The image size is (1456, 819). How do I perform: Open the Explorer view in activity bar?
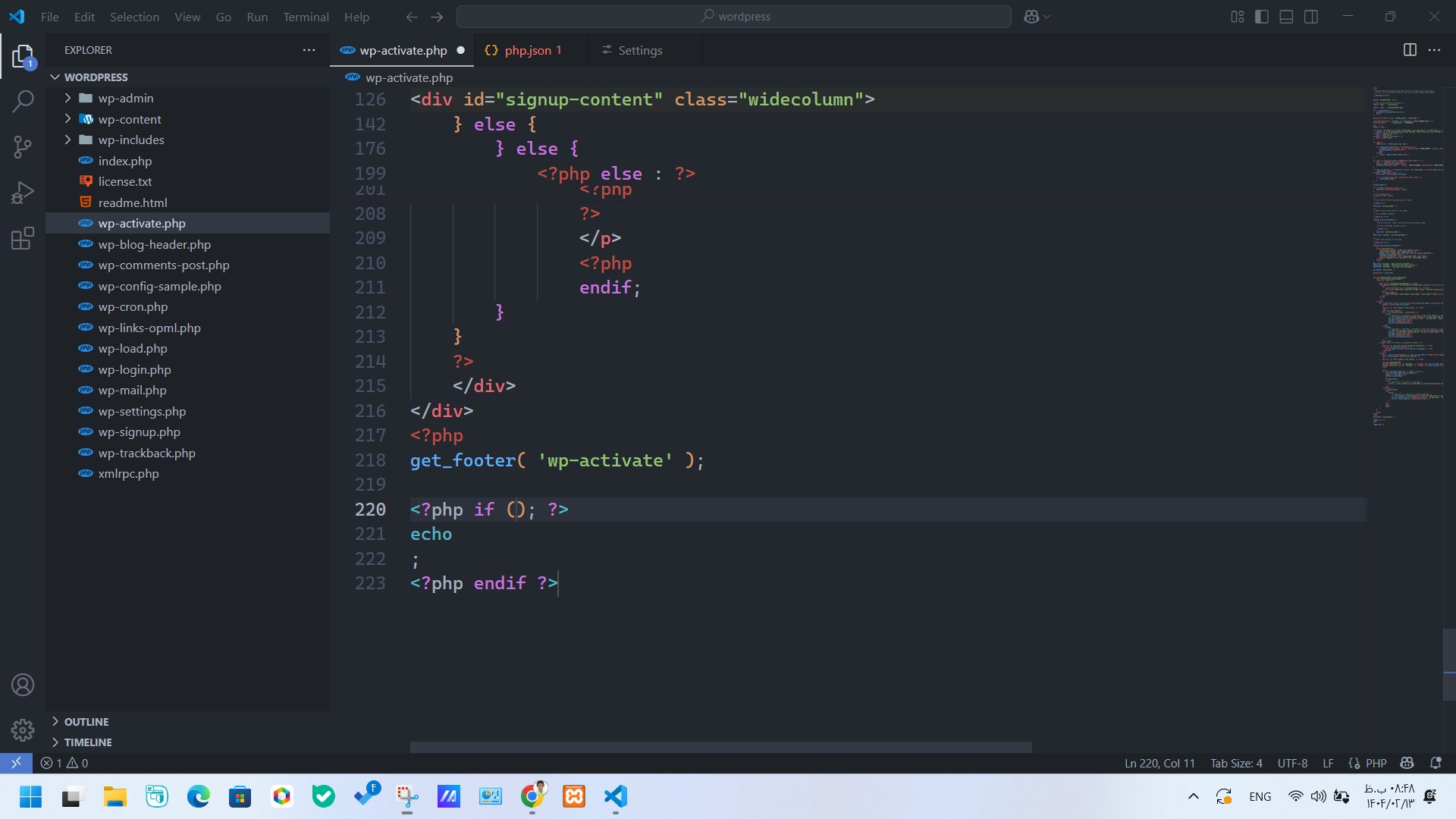[x=23, y=56]
